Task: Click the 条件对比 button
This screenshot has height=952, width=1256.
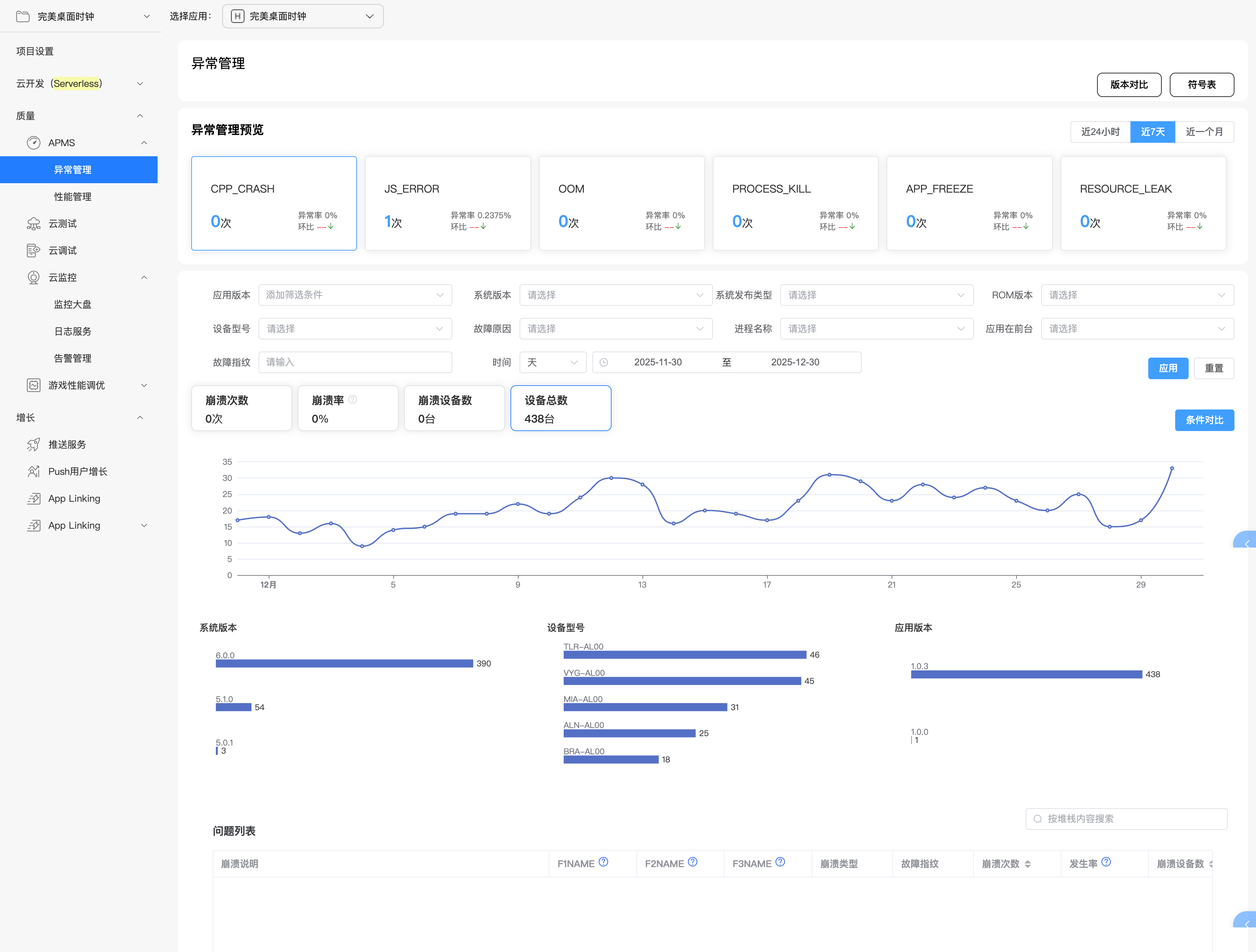Action: 1204,420
